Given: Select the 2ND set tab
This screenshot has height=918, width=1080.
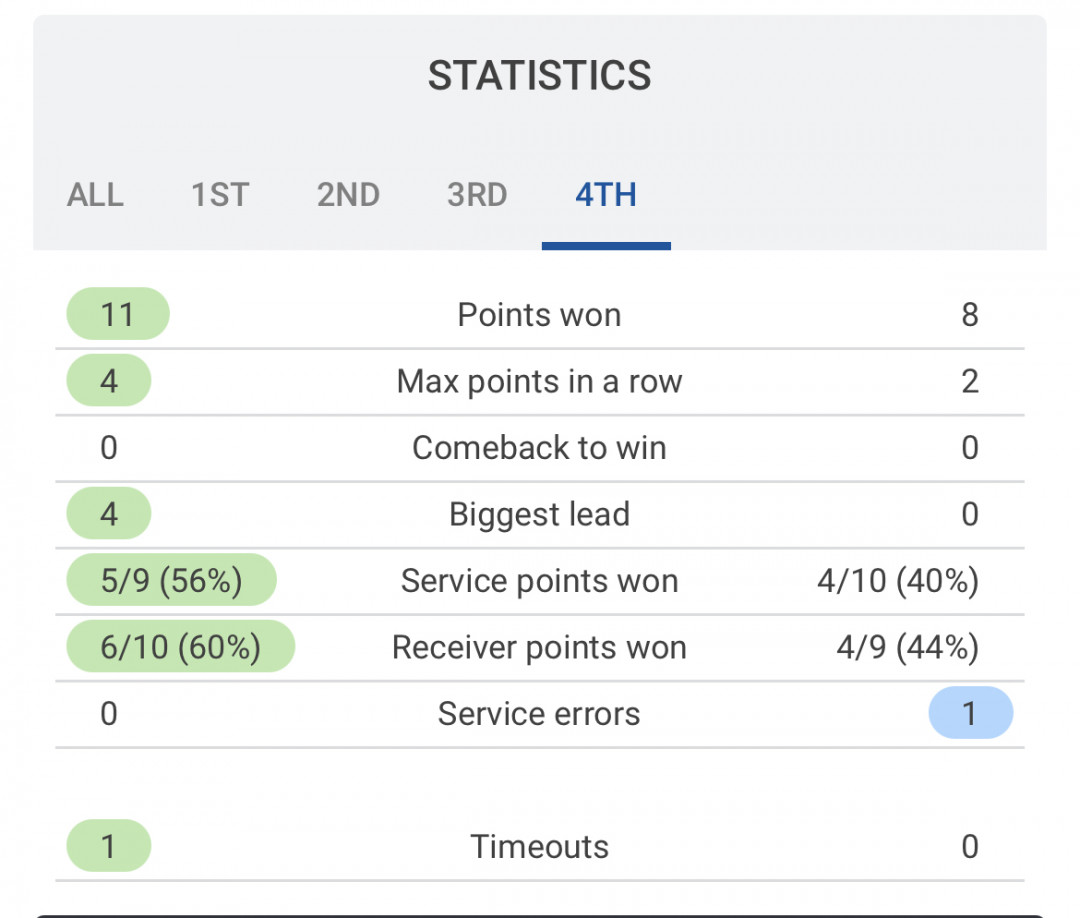Looking at the screenshot, I should (x=348, y=195).
